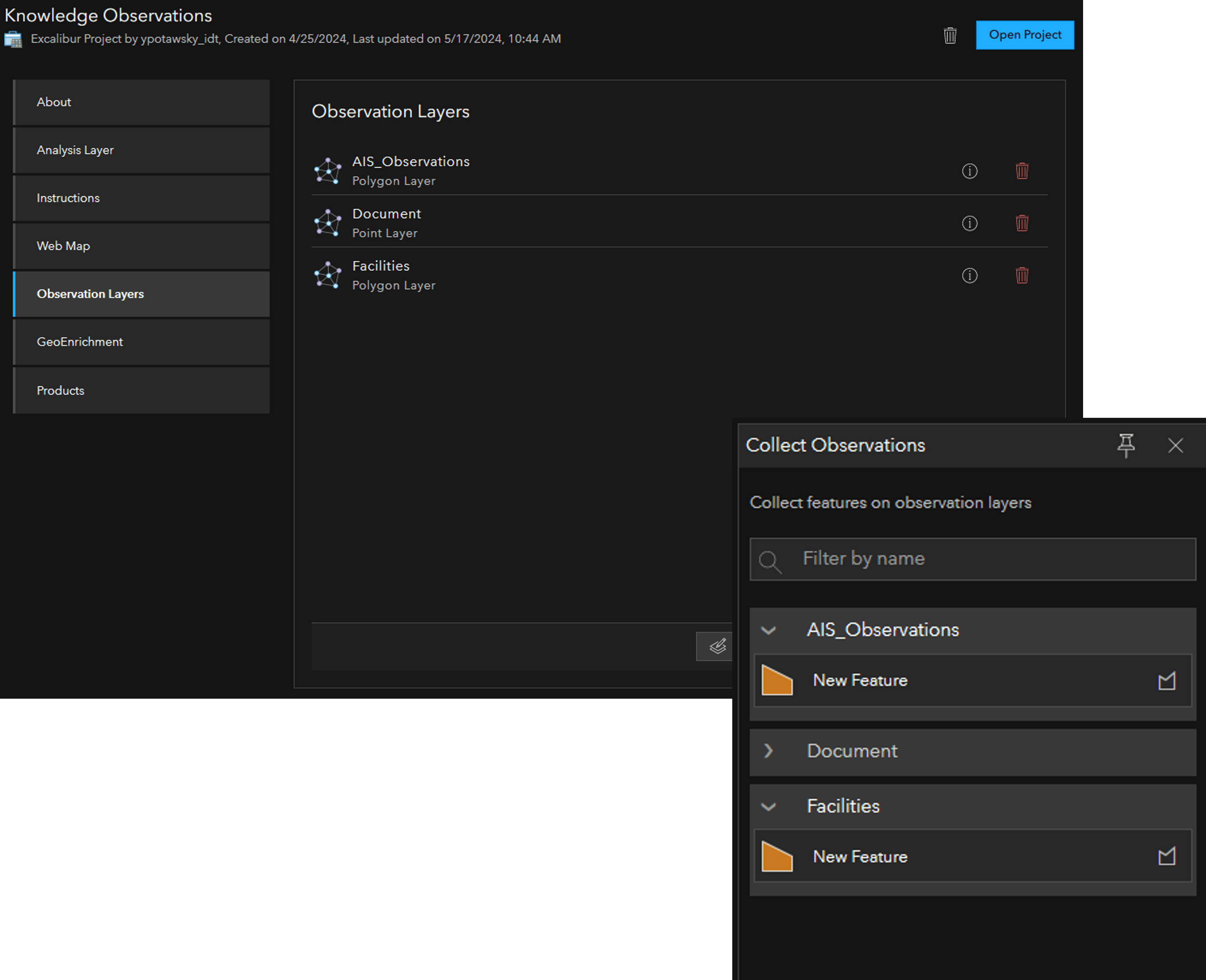Click the add layers icon button

click(717, 646)
